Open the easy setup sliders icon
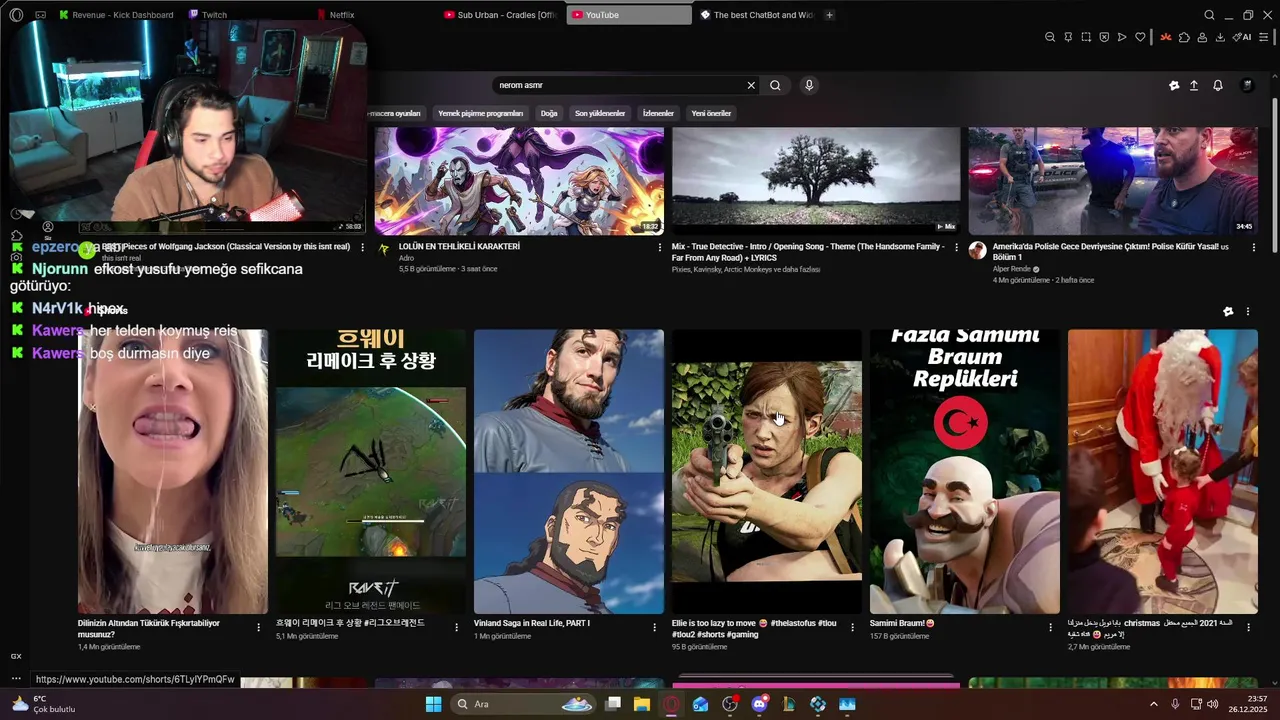Screen dimensions: 1280x720 point(1264,37)
